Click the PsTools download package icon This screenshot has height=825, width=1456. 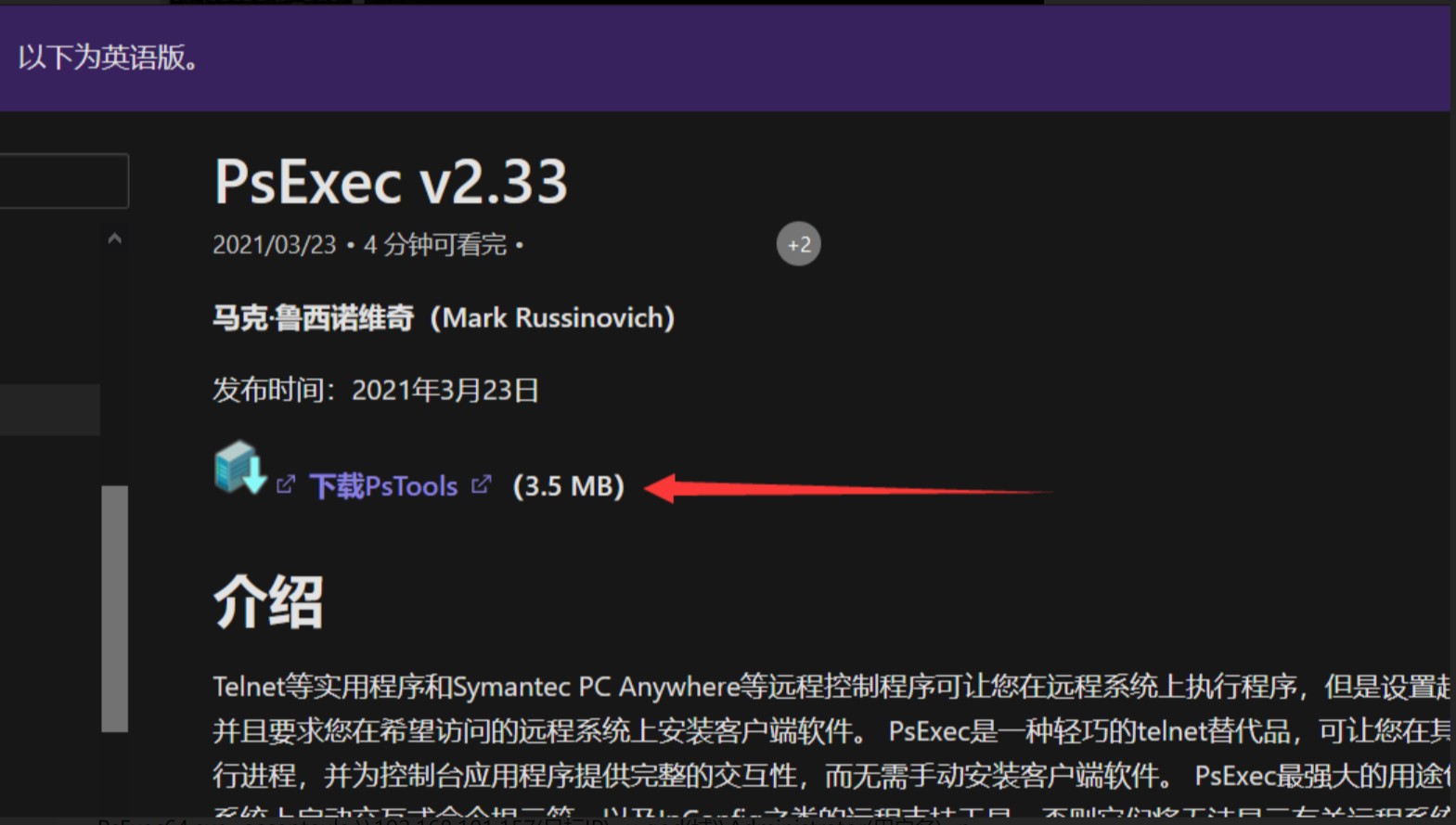pyautogui.click(x=239, y=468)
